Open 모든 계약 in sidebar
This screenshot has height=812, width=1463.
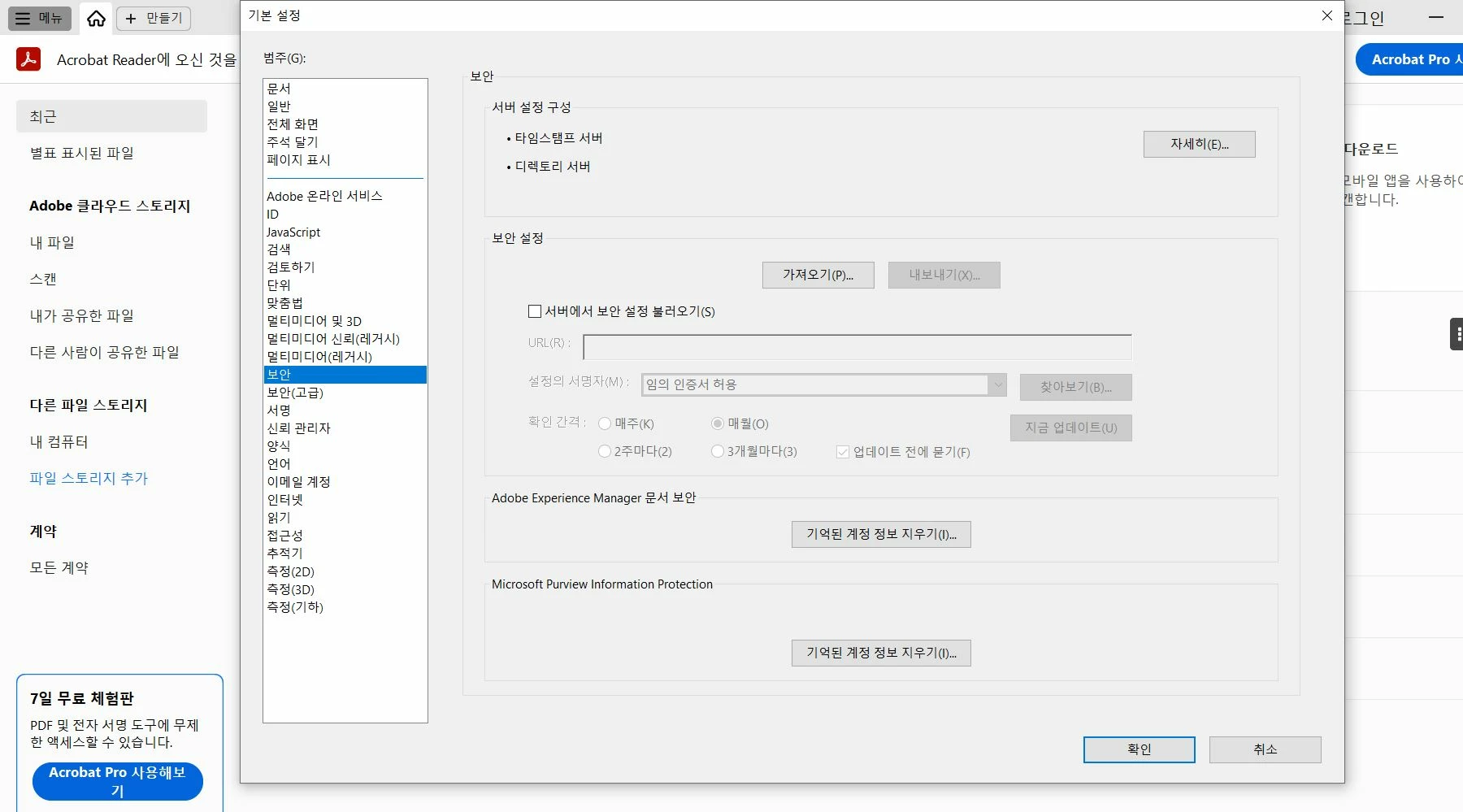59,567
